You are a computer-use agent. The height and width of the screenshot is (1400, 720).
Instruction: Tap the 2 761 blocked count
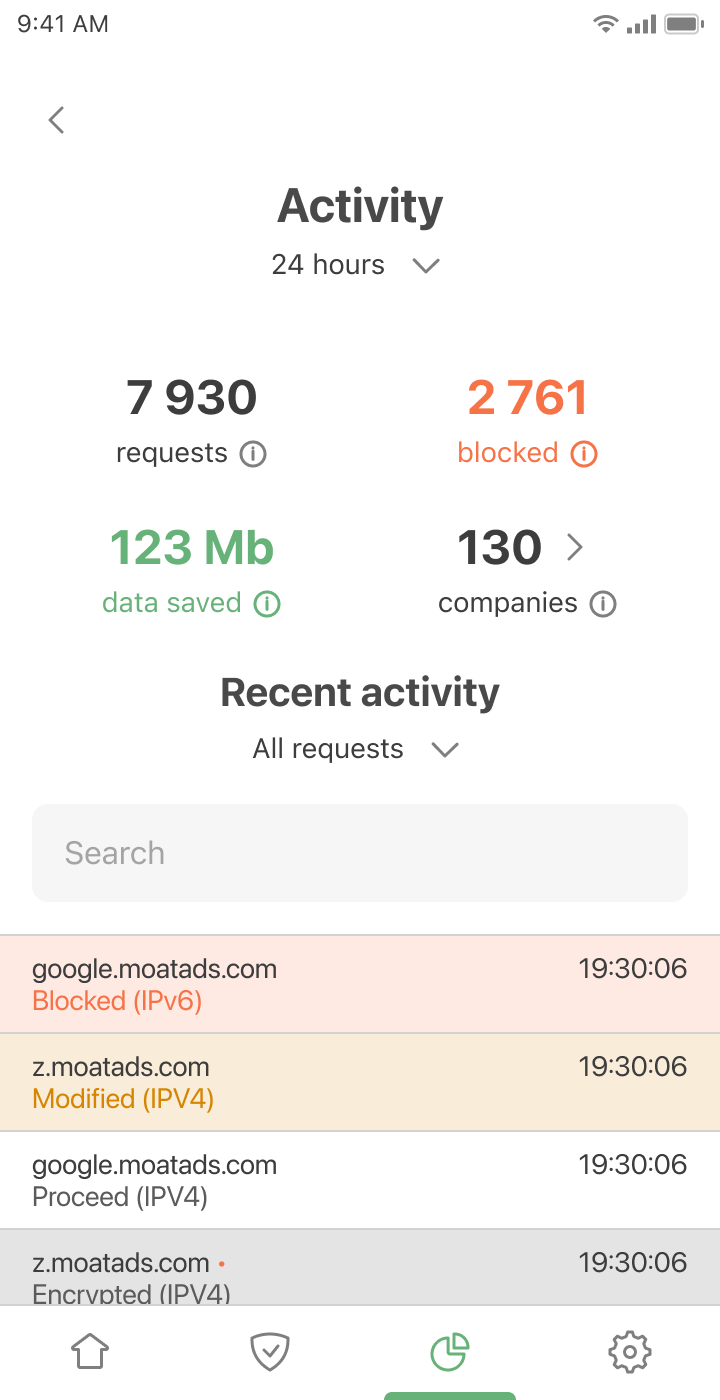point(527,398)
